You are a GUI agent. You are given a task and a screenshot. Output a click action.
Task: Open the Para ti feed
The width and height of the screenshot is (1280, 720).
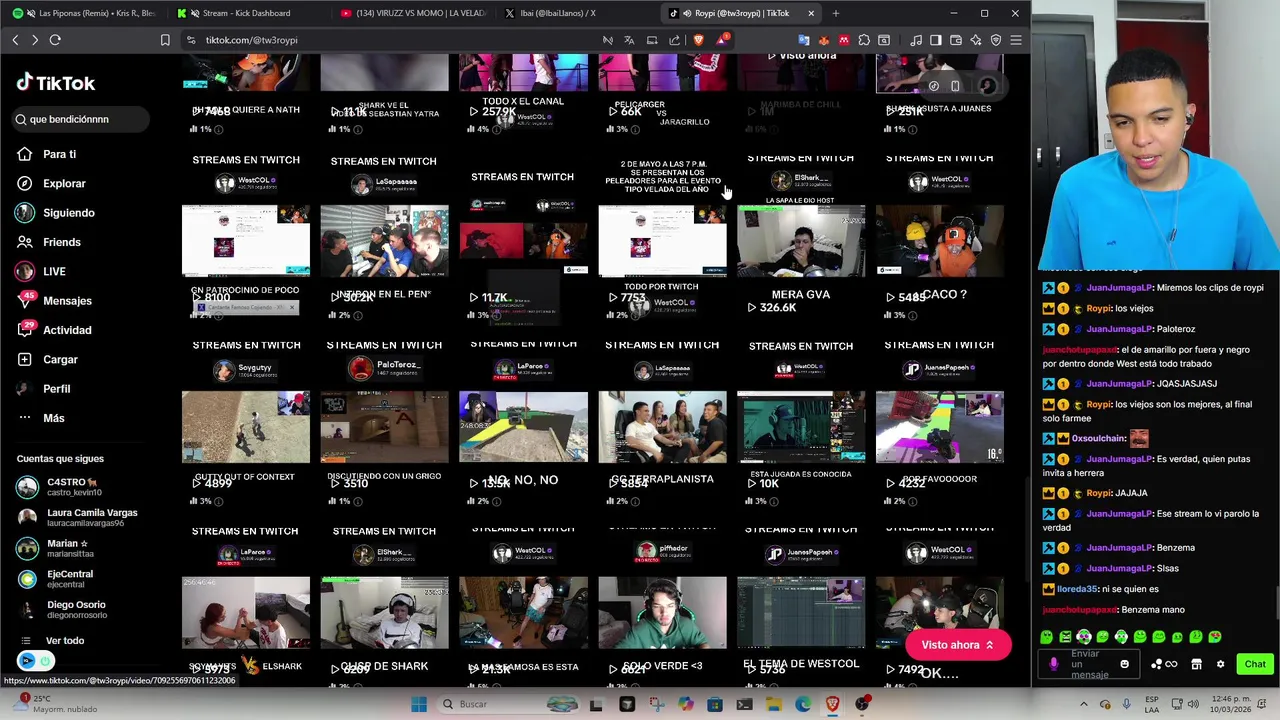(59, 154)
